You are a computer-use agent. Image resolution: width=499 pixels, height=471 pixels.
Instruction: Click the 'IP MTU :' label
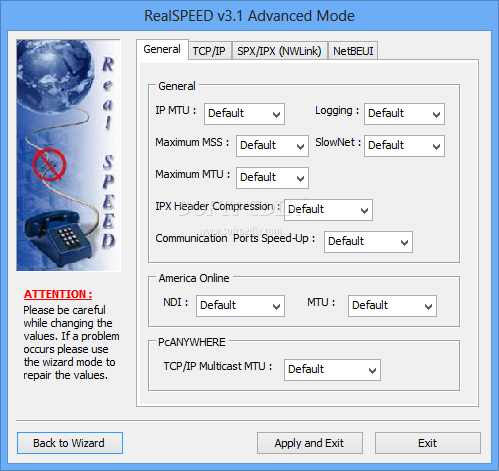(x=176, y=110)
